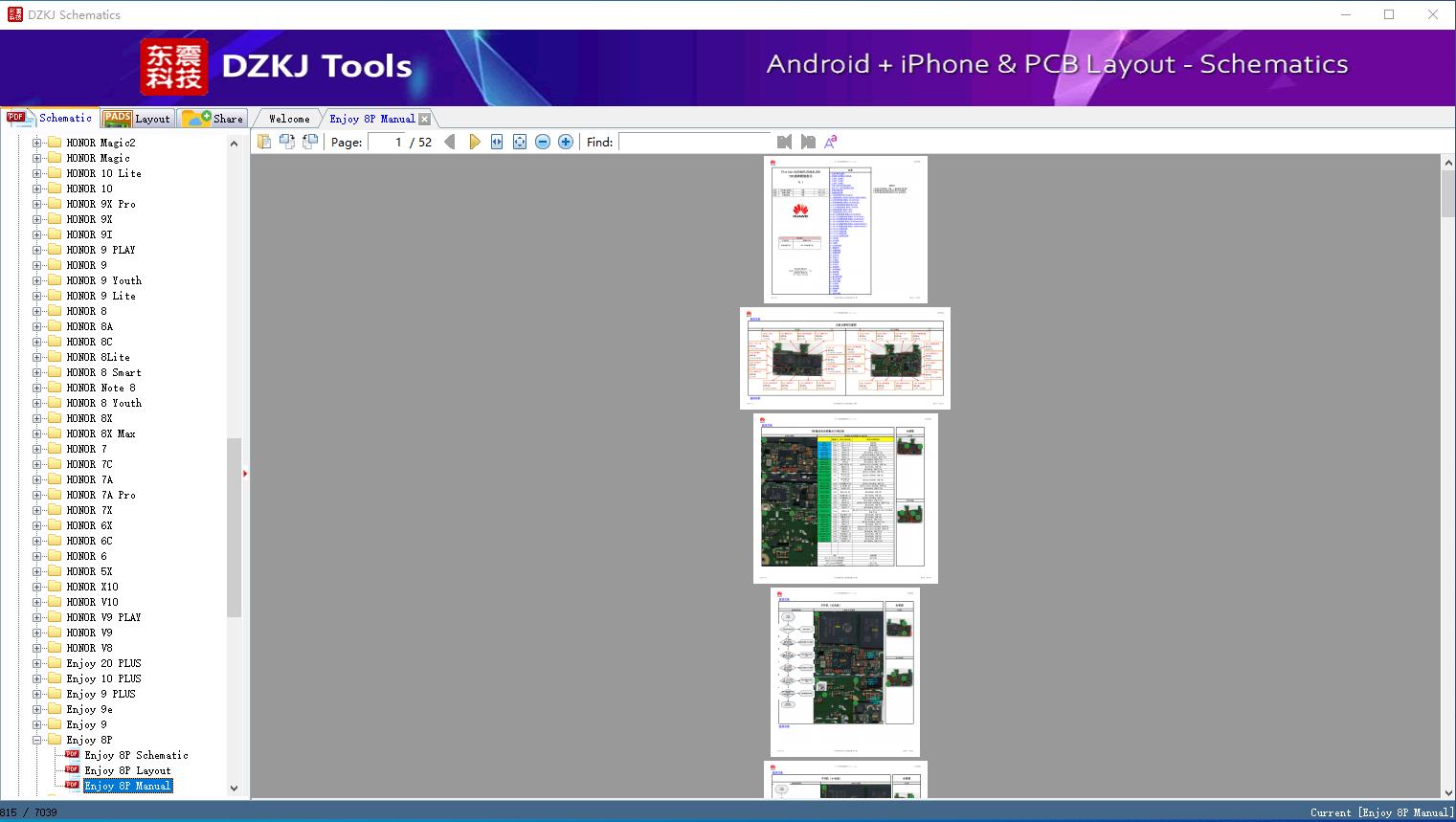This screenshot has width=1456, height=822.
Task: Expand the HONOR Magic2 folder
Action: tap(36, 143)
